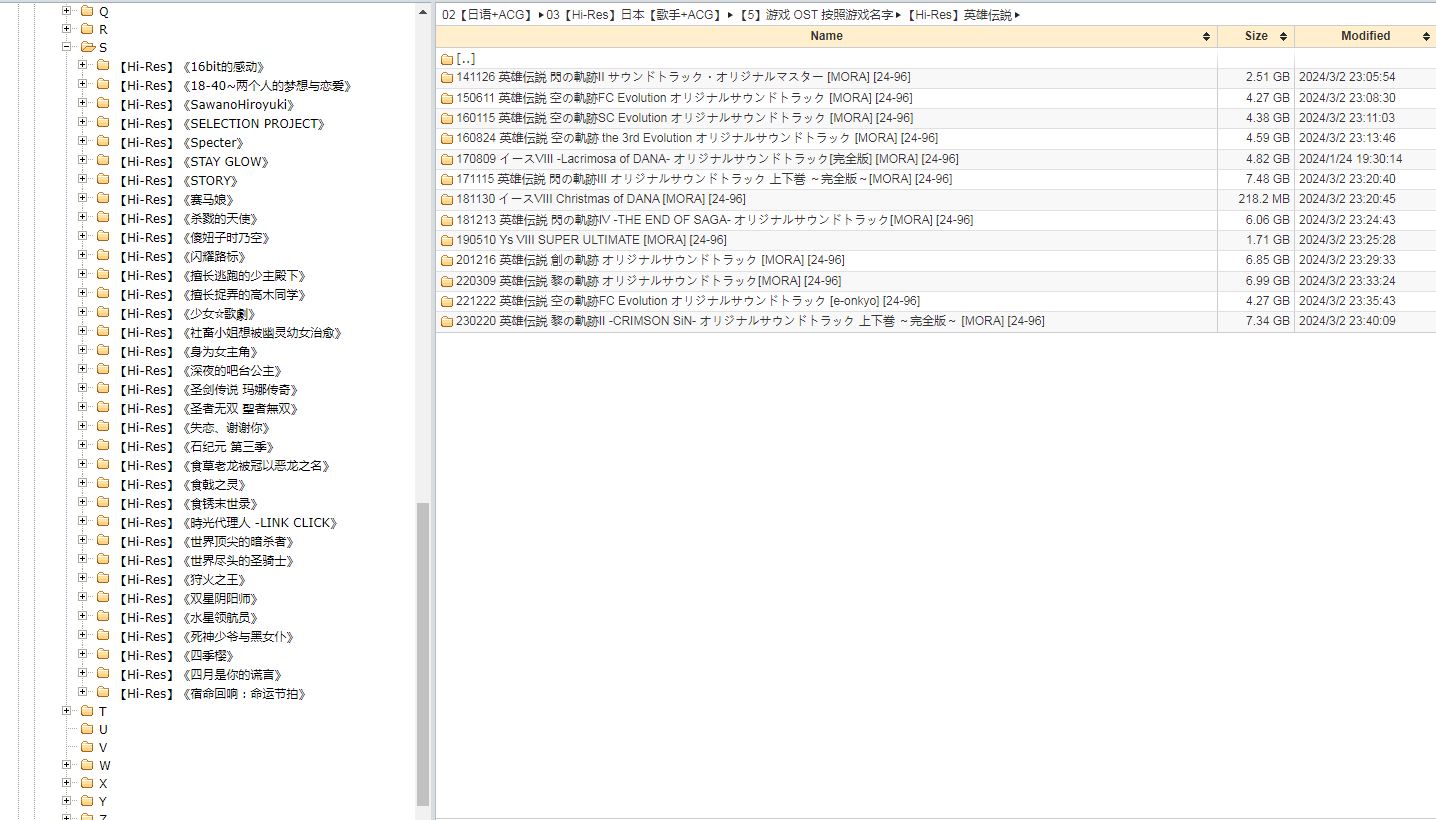The width and height of the screenshot is (1436, 820).
Task: Click folder icon for 230220 CRIMSON SiN row
Action: coord(447,321)
